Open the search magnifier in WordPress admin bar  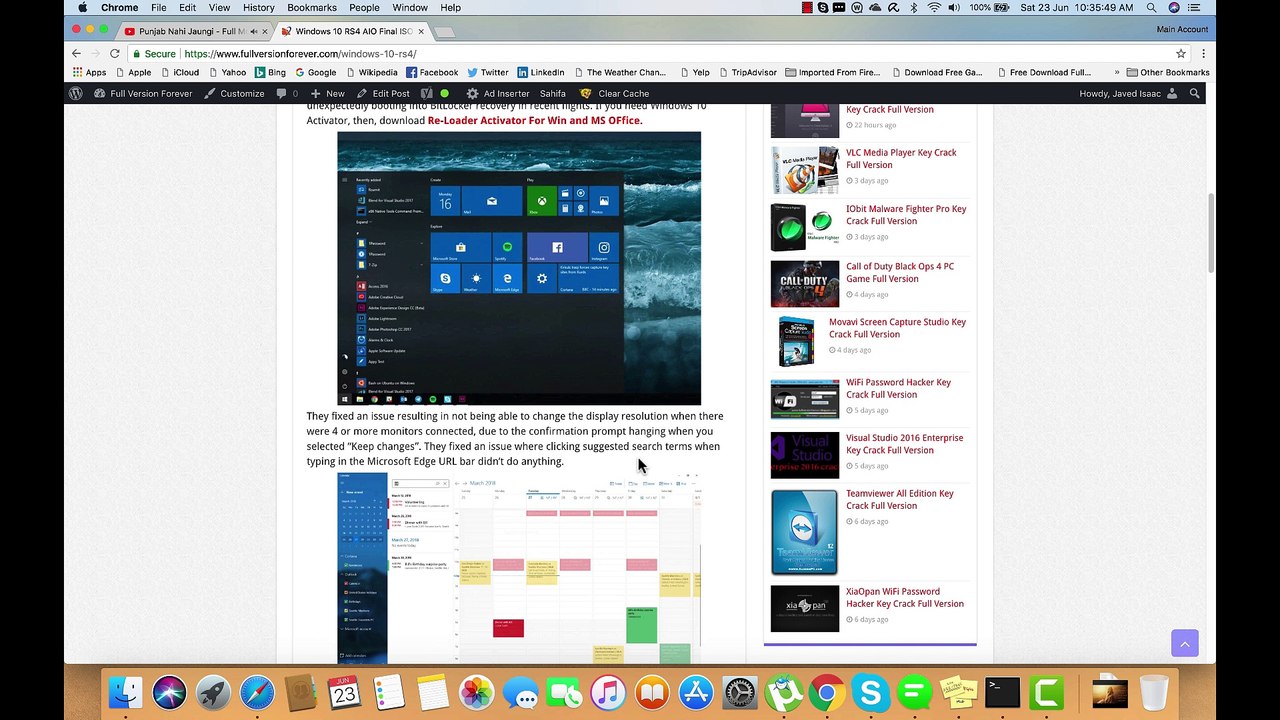[1195, 93]
